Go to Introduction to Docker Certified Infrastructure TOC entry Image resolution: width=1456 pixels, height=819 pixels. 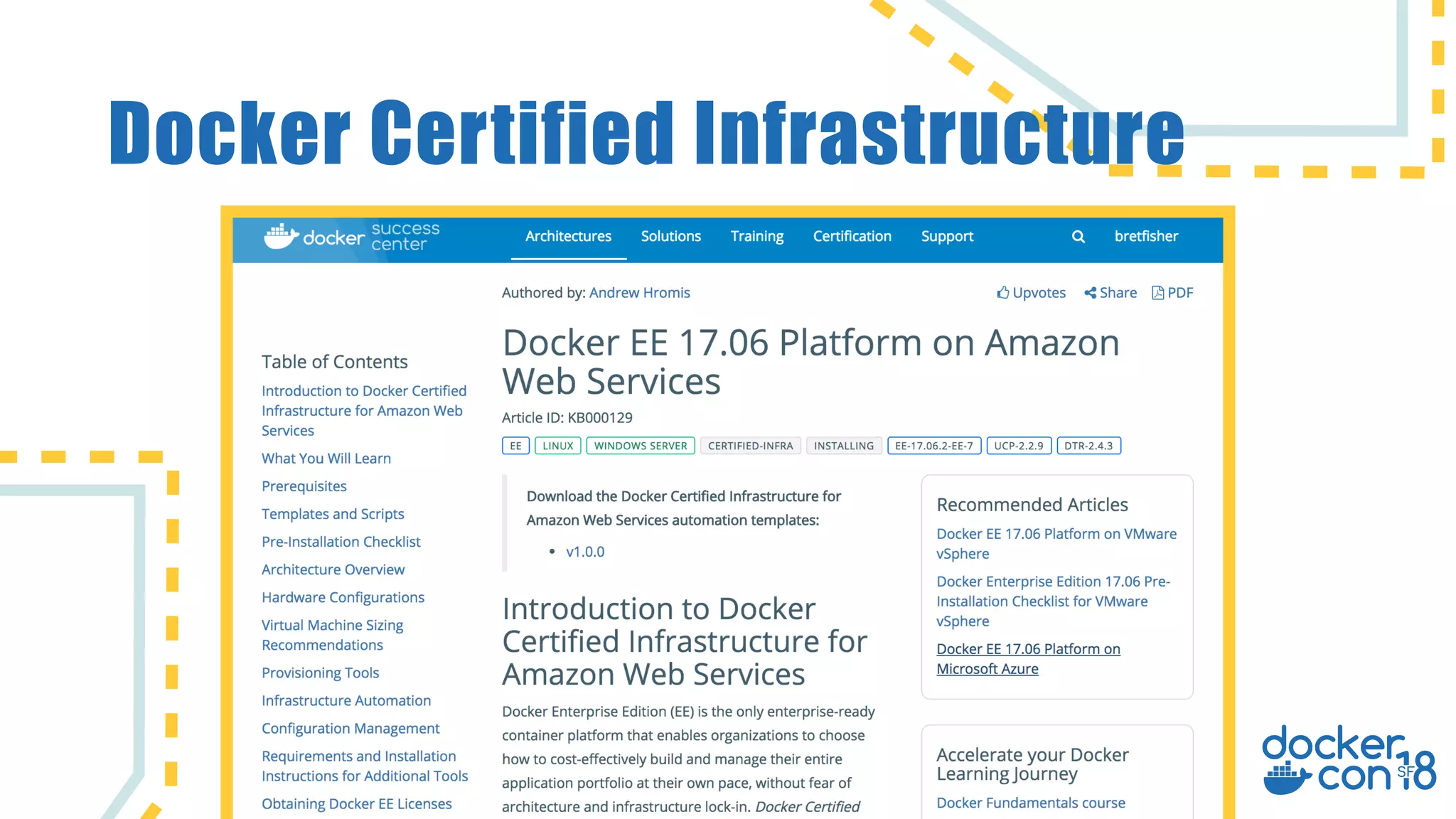pos(364,411)
